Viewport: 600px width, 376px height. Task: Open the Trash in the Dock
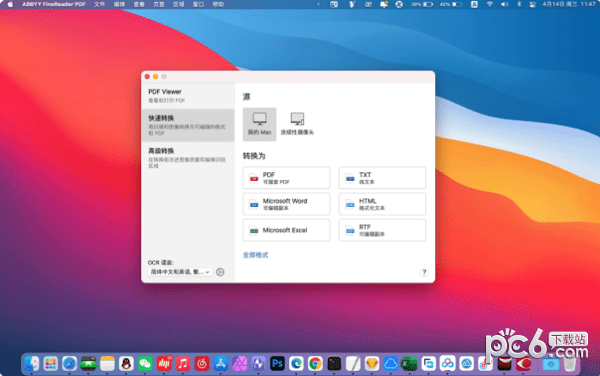570,363
